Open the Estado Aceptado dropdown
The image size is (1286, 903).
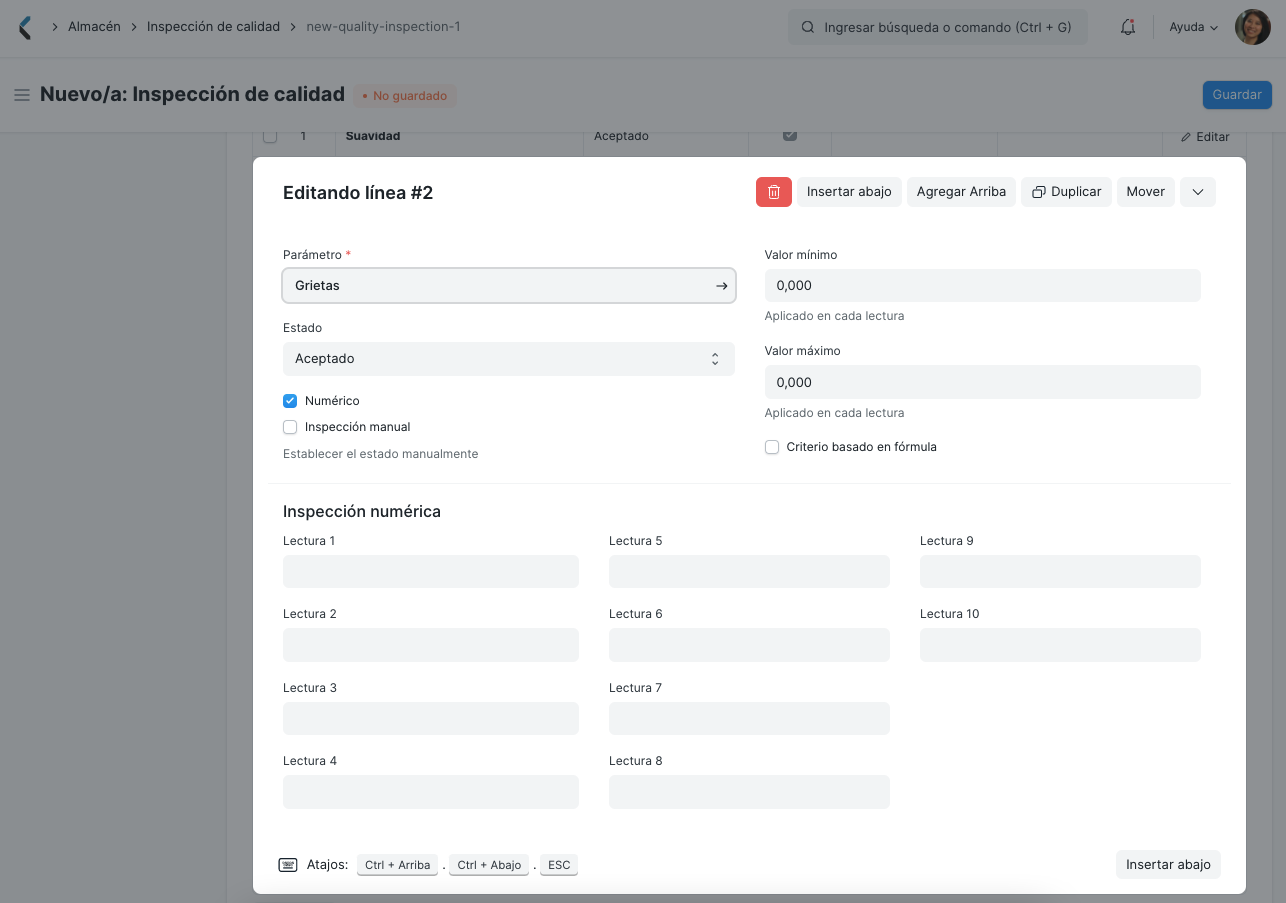[509, 359]
